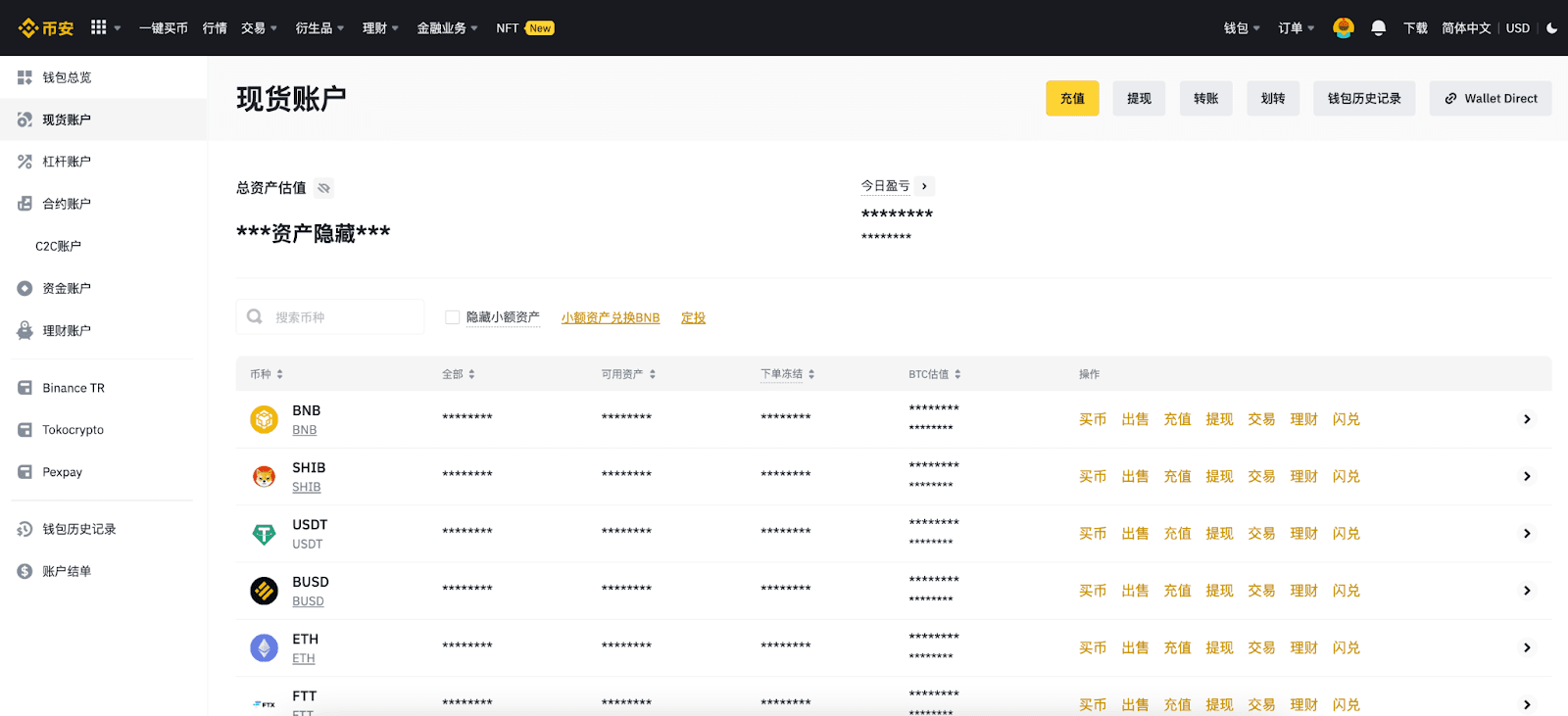Open the user profile avatar icon

1344,27
